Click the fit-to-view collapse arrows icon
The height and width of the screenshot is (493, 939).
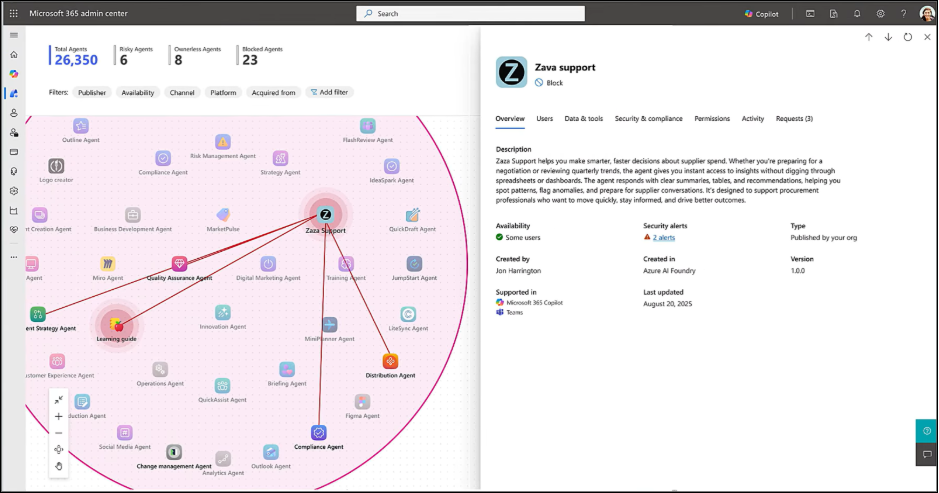[x=59, y=399]
